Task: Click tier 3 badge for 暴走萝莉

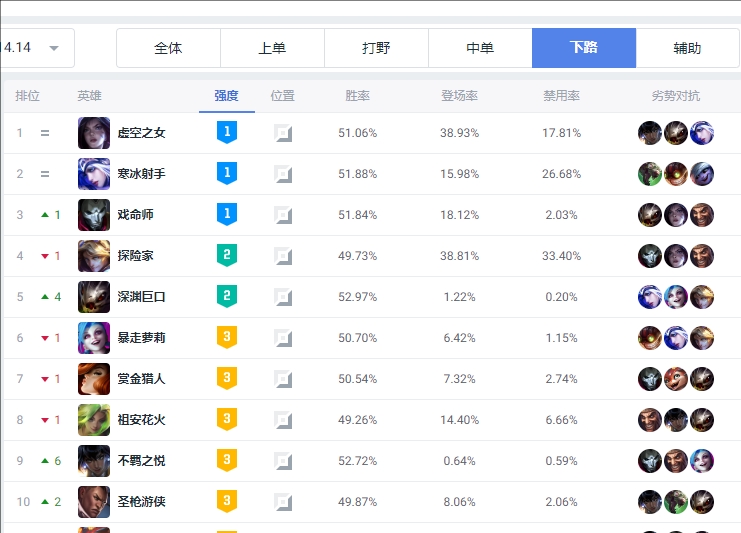Action: tap(227, 337)
